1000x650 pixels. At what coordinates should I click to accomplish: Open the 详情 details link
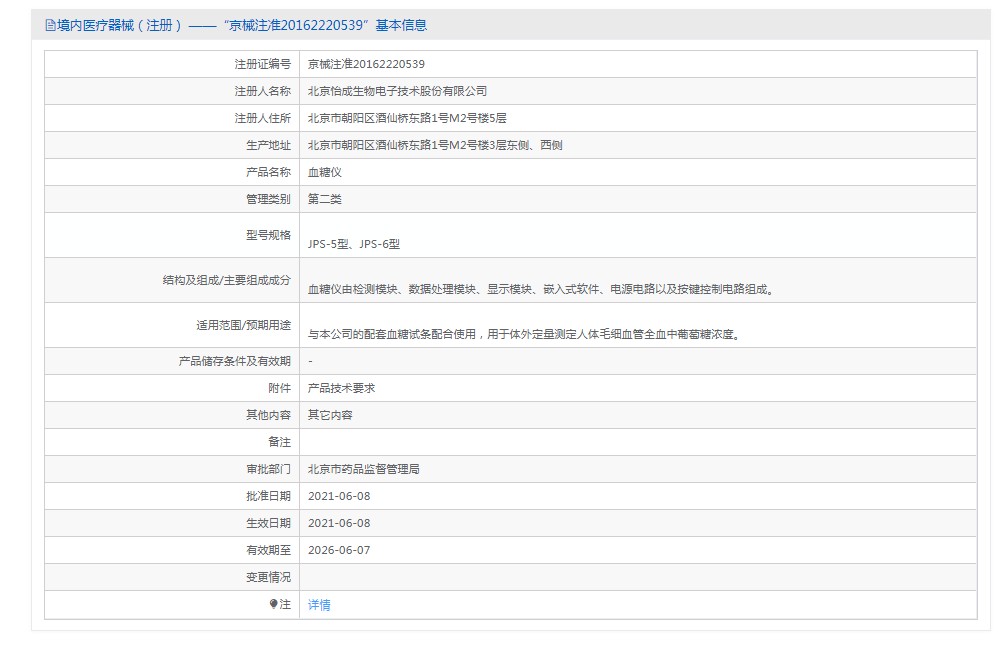[319, 605]
